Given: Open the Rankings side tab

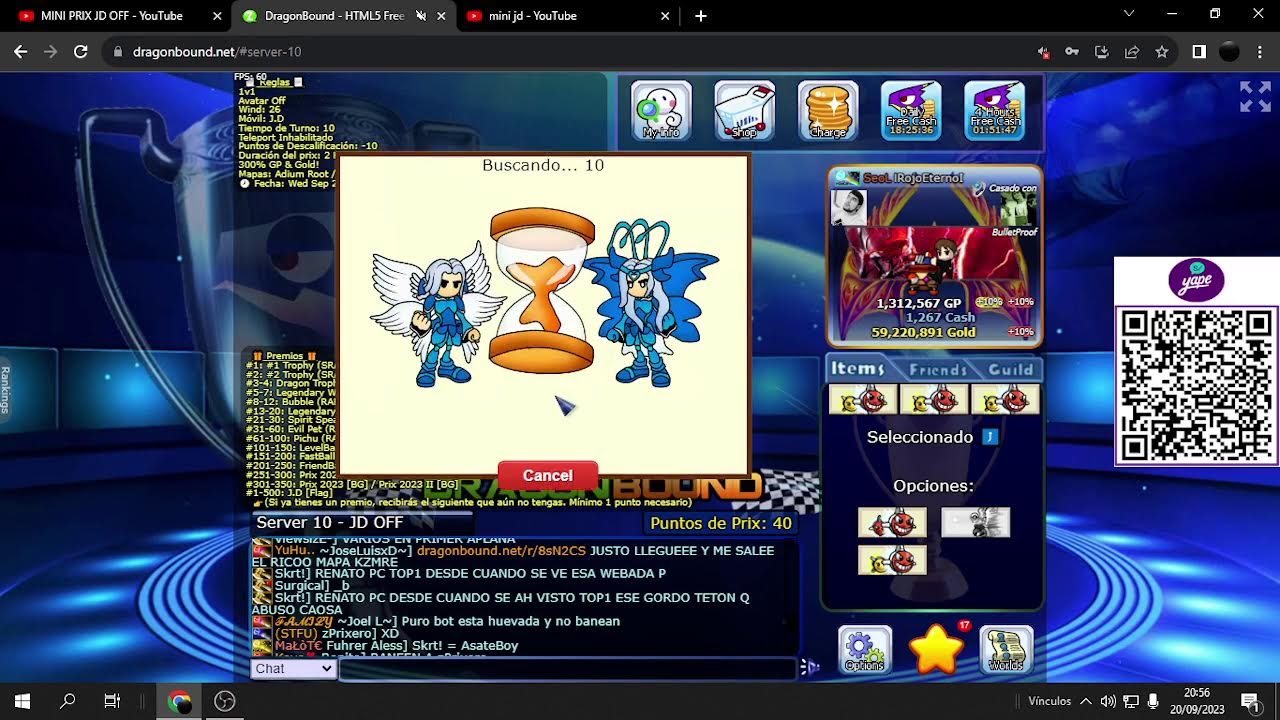Looking at the screenshot, I should [6, 389].
